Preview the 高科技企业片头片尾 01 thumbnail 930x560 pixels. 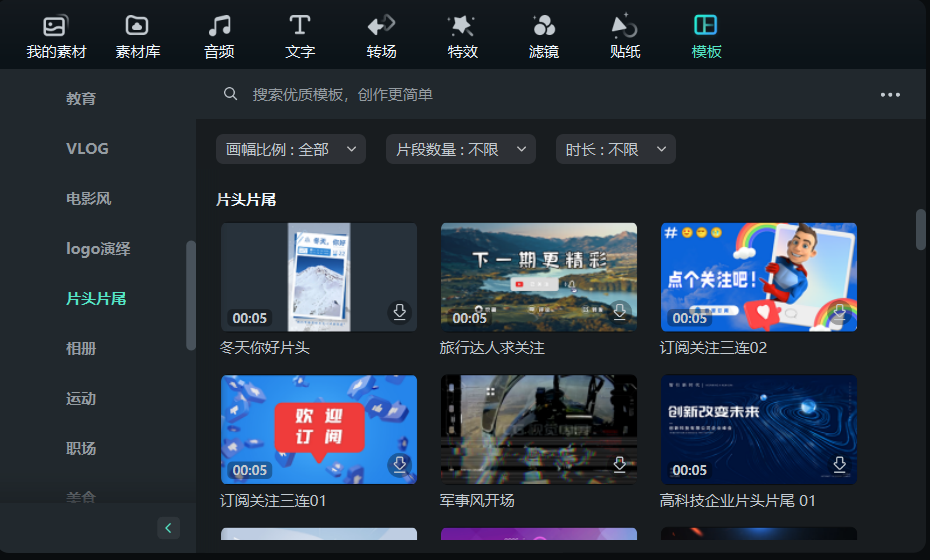point(759,429)
